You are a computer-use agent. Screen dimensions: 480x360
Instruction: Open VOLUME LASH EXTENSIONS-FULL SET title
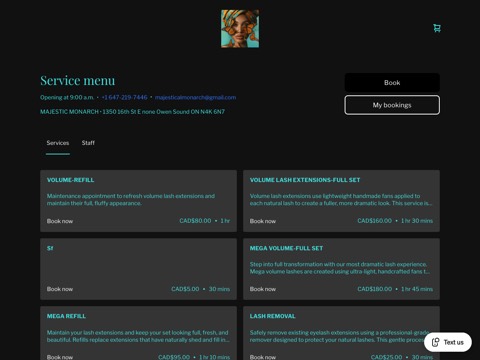coord(305,180)
